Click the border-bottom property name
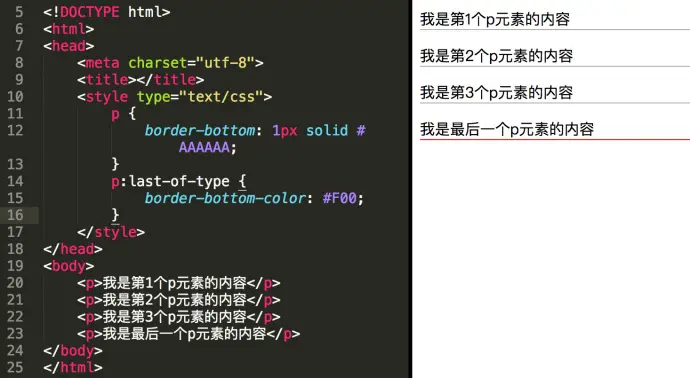 pyautogui.click(x=200, y=131)
